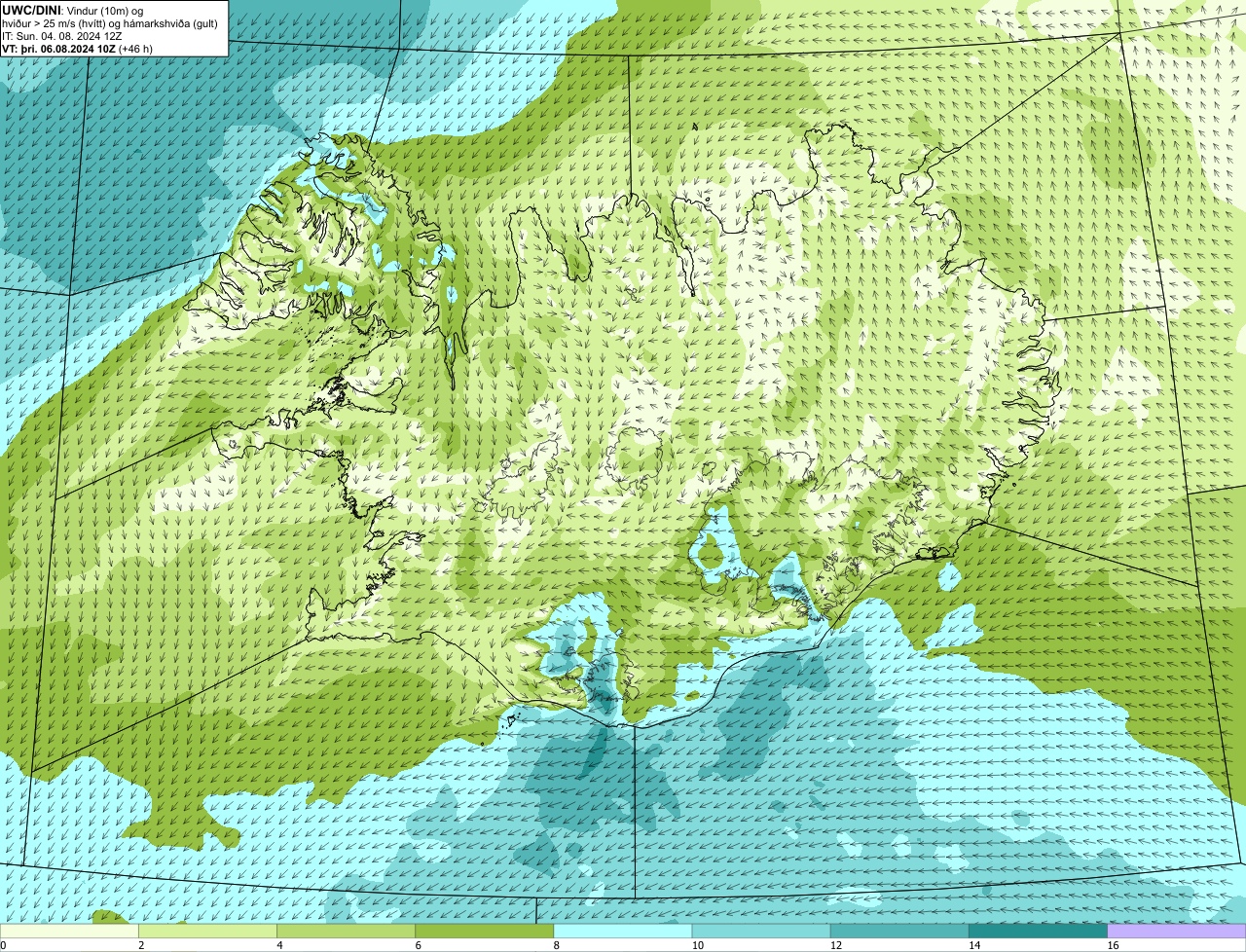The image size is (1246, 952).
Task: Click the "IT: Sun. 04. 08. 2024 12Z" line
Action: point(62,36)
